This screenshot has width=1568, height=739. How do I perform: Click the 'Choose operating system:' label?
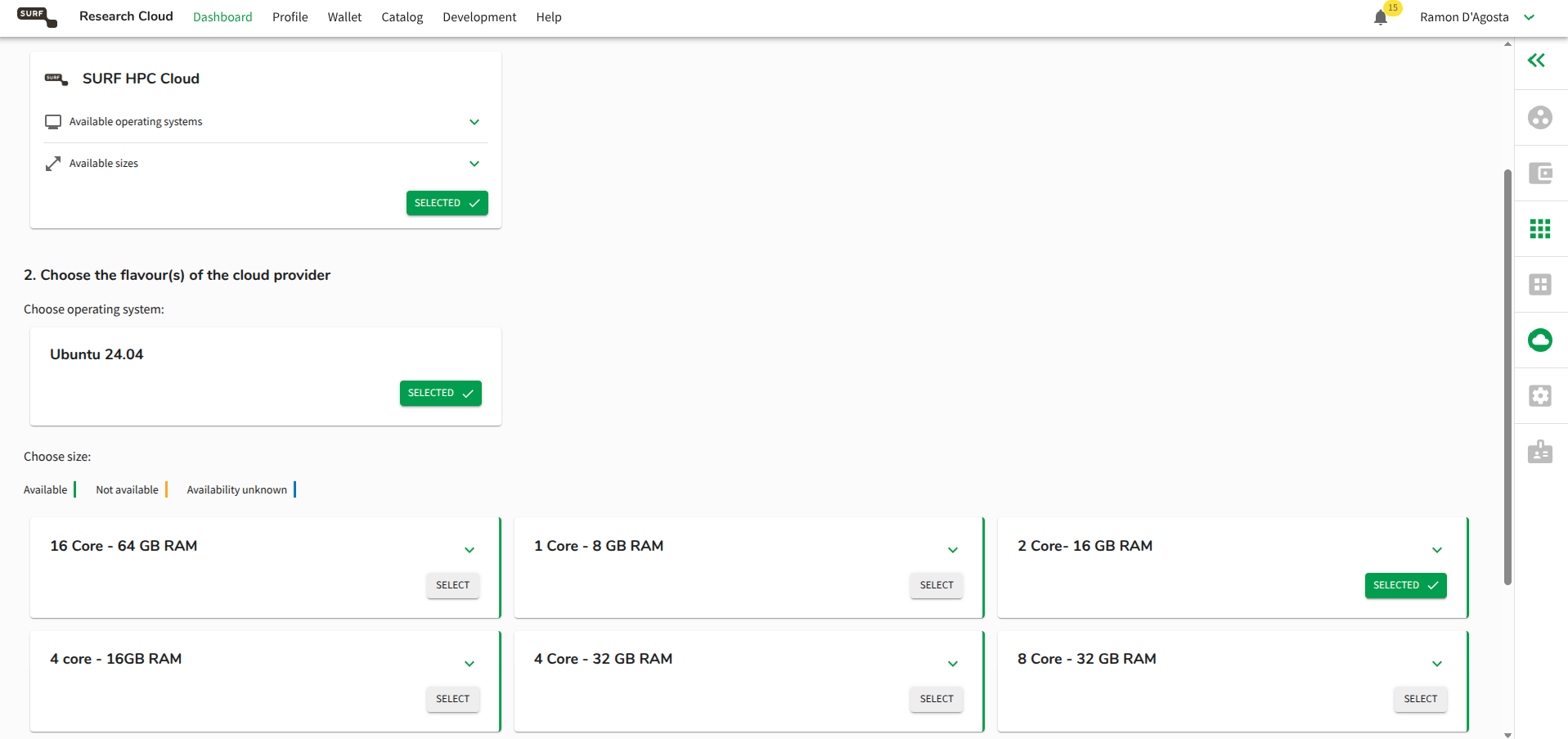pos(94,309)
